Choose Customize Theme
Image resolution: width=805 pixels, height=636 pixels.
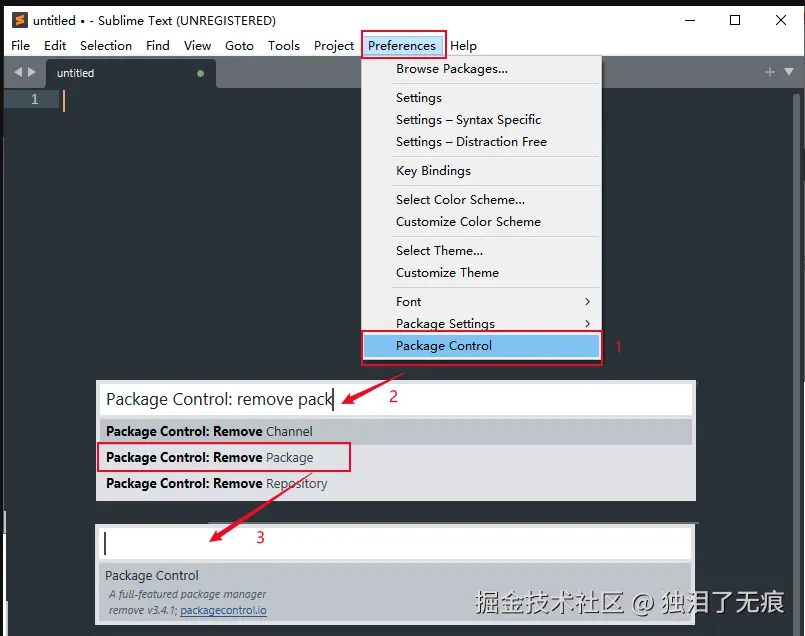click(481, 273)
